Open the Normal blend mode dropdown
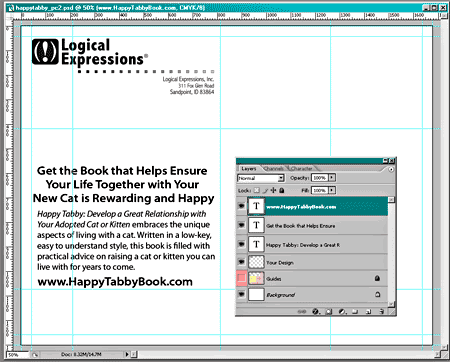 [x=261, y=178]
